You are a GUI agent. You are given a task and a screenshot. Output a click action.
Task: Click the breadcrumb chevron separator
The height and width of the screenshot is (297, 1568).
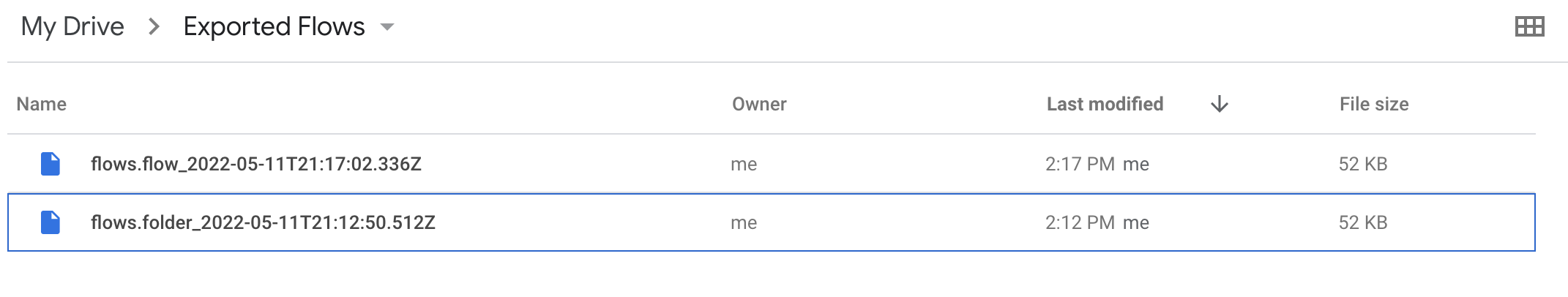pos(154,27)
